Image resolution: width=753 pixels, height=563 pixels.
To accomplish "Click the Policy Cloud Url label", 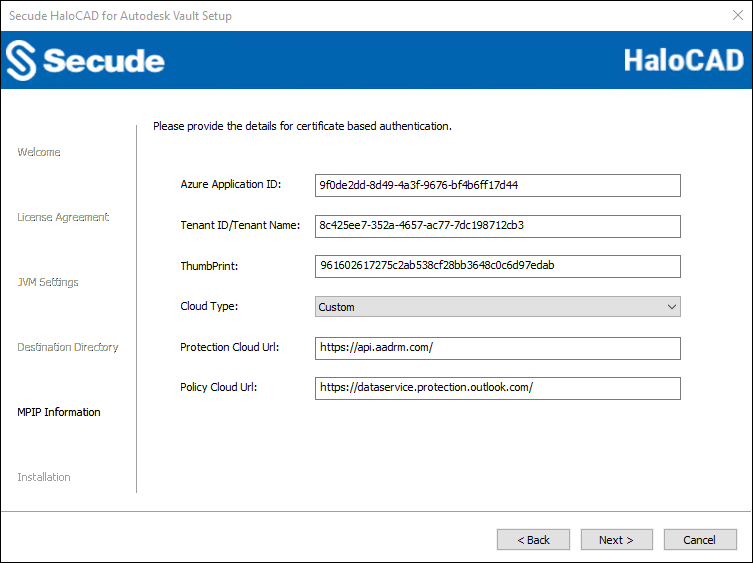I will pos(219,387).
